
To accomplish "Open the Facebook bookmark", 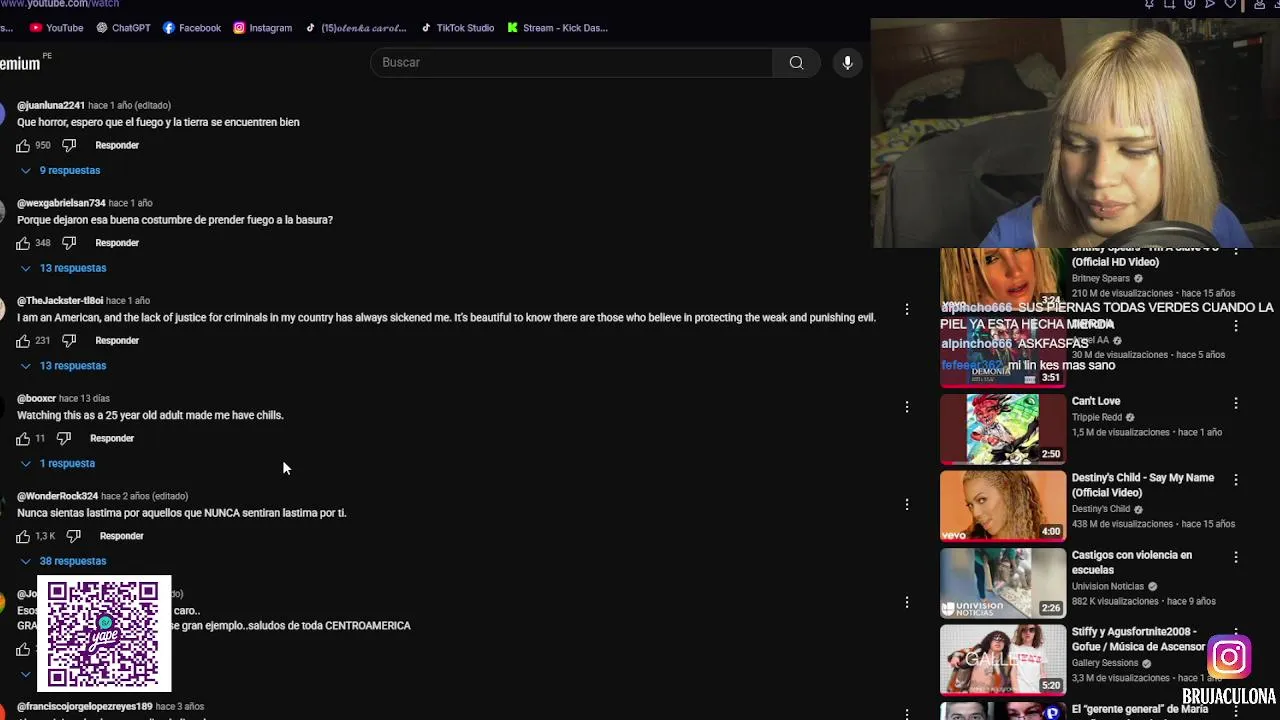I will (x=192, y=28).
